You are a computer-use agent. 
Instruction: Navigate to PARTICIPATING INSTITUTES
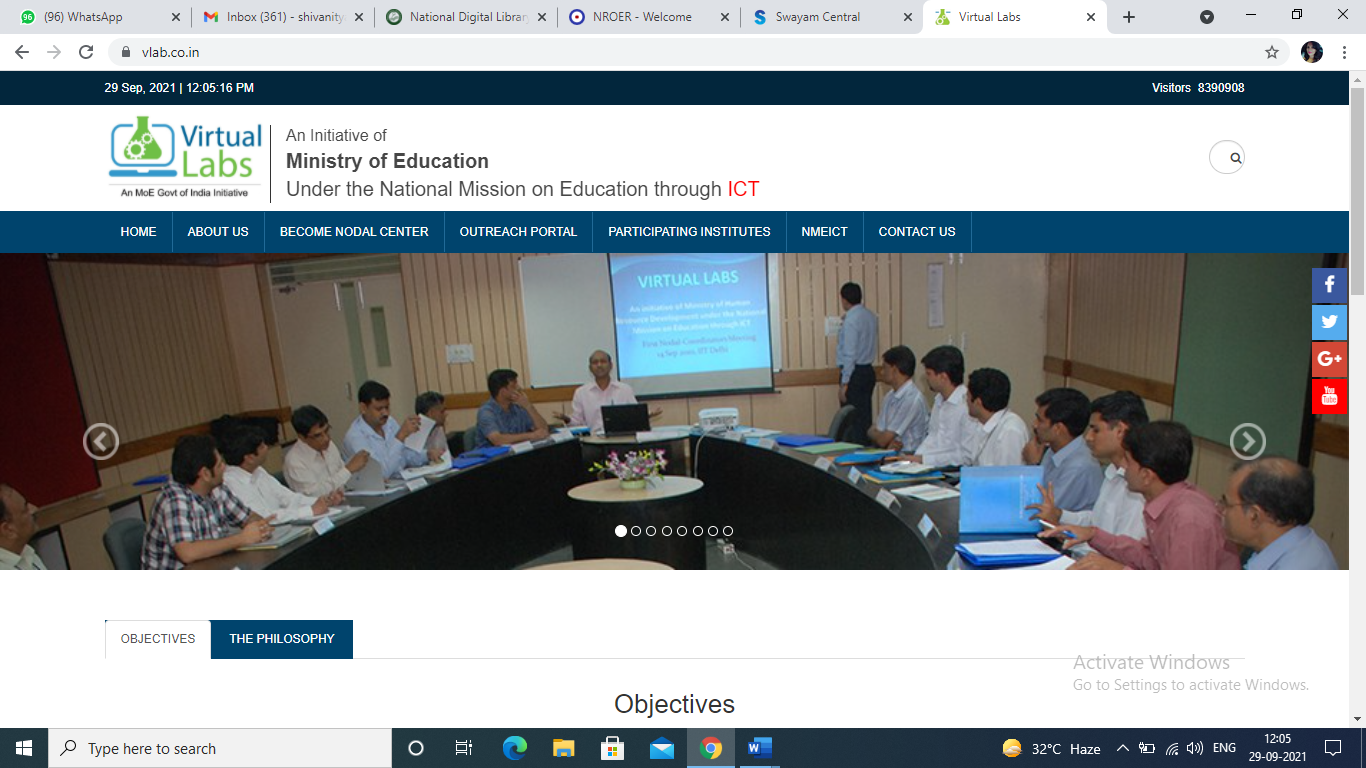[x=688, y=231]
